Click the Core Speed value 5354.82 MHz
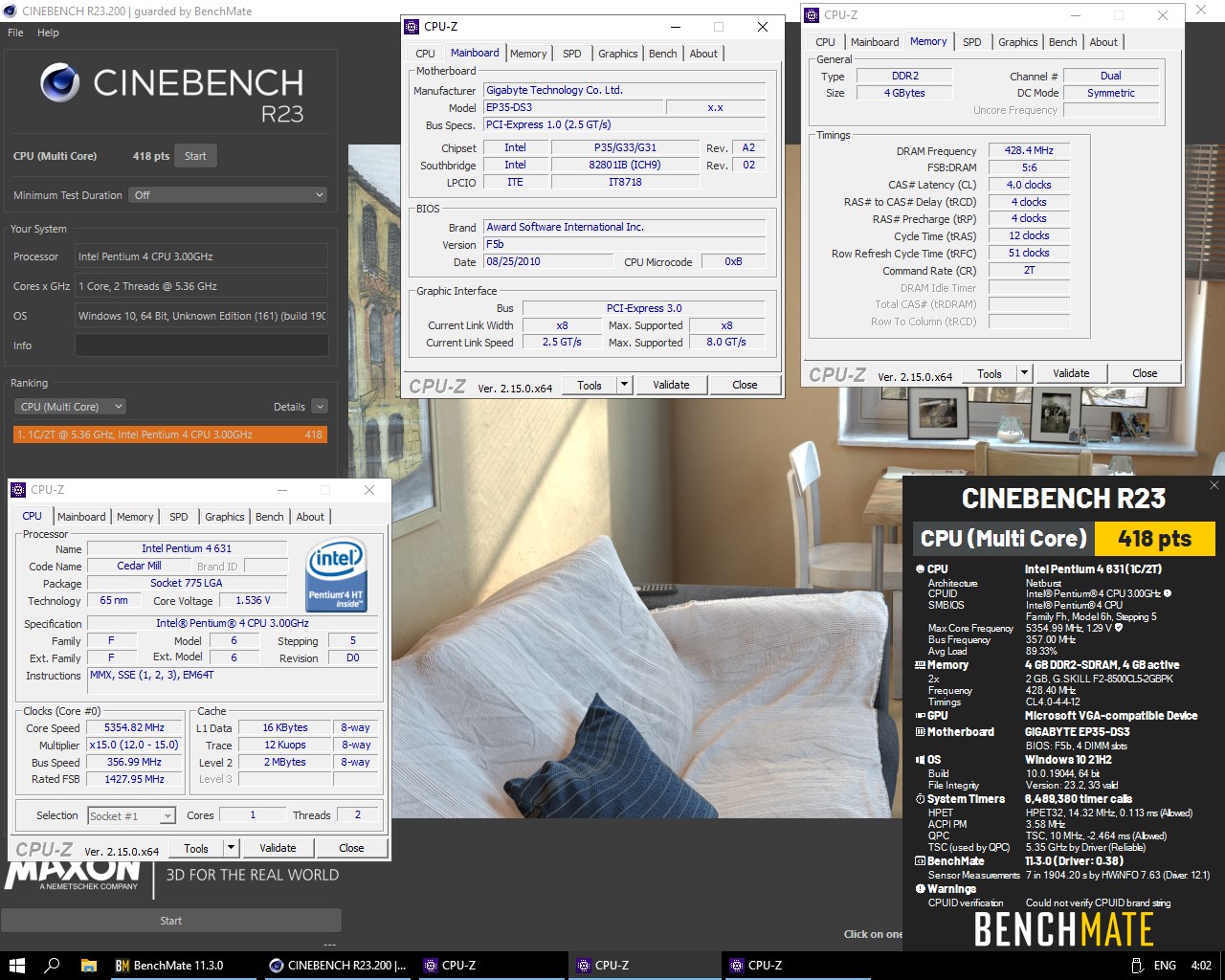 pos(134,728)
